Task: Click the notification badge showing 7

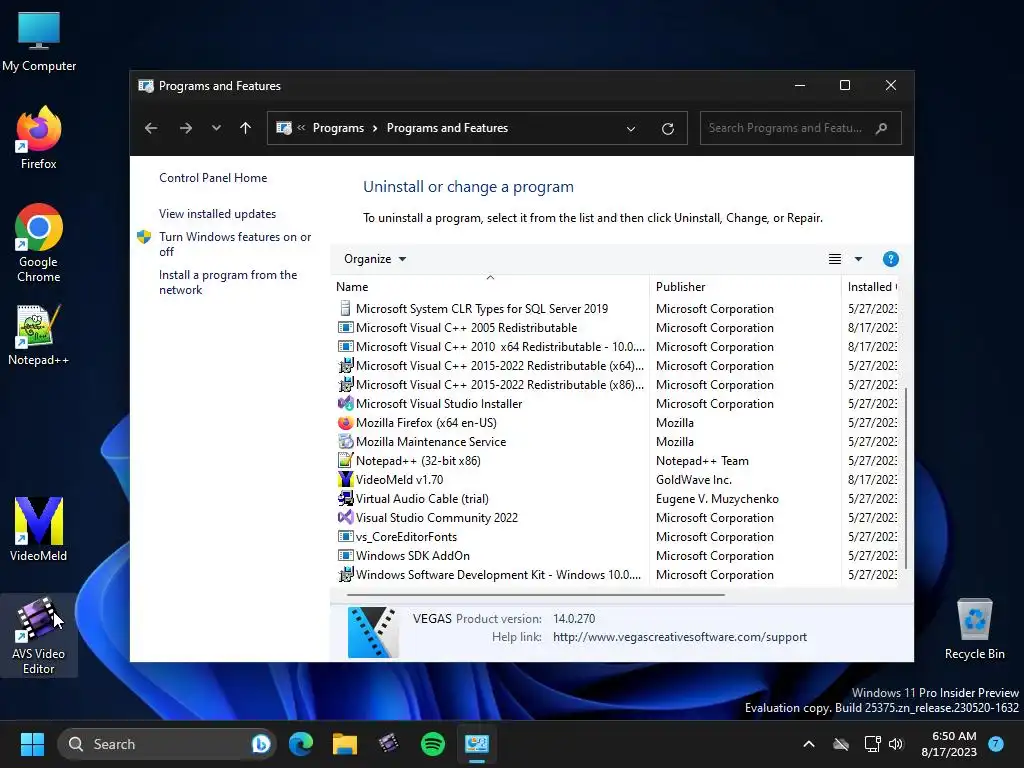Action: (x=996, y=744)
